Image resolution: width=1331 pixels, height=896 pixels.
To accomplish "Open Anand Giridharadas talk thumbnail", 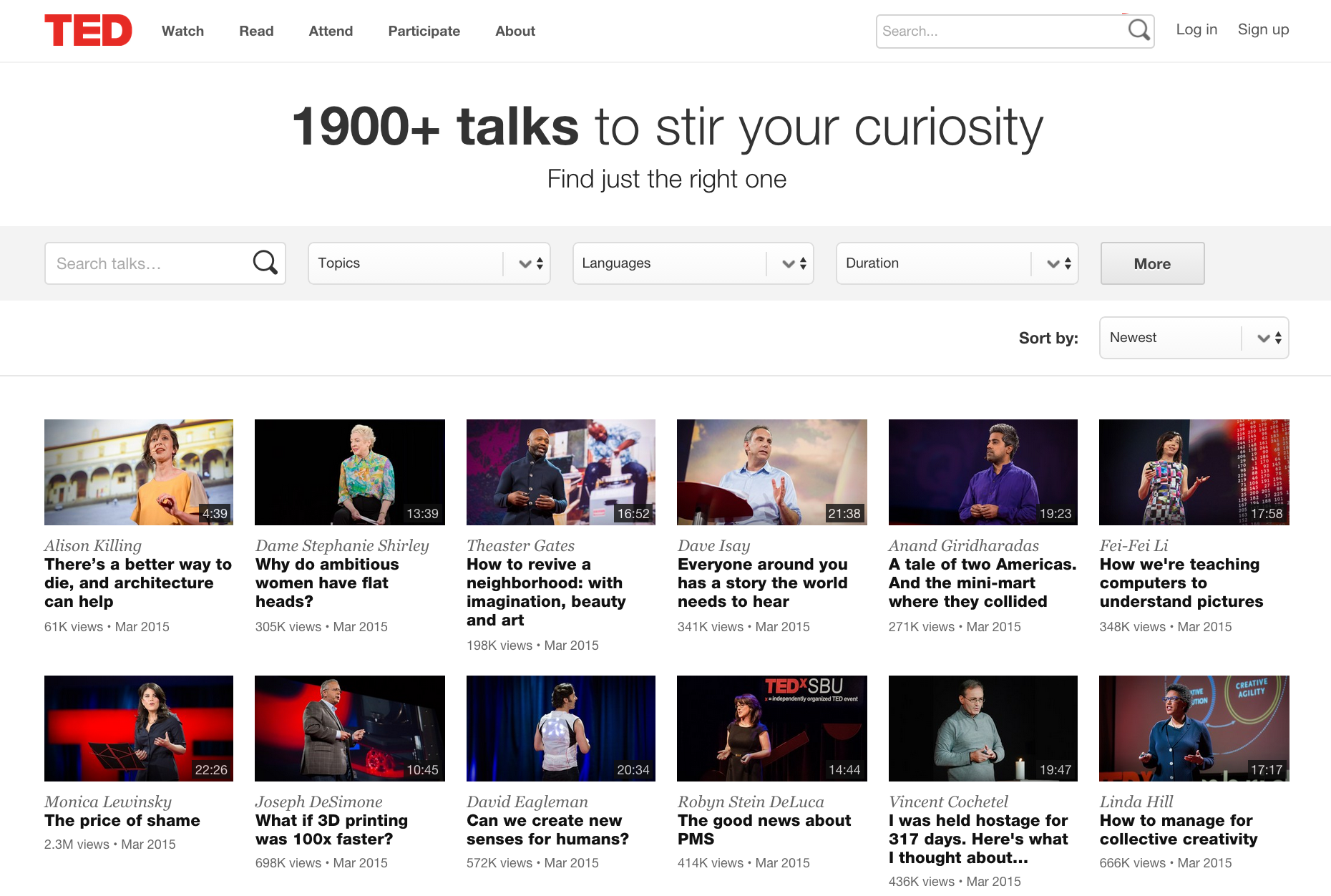I will 983,472.
